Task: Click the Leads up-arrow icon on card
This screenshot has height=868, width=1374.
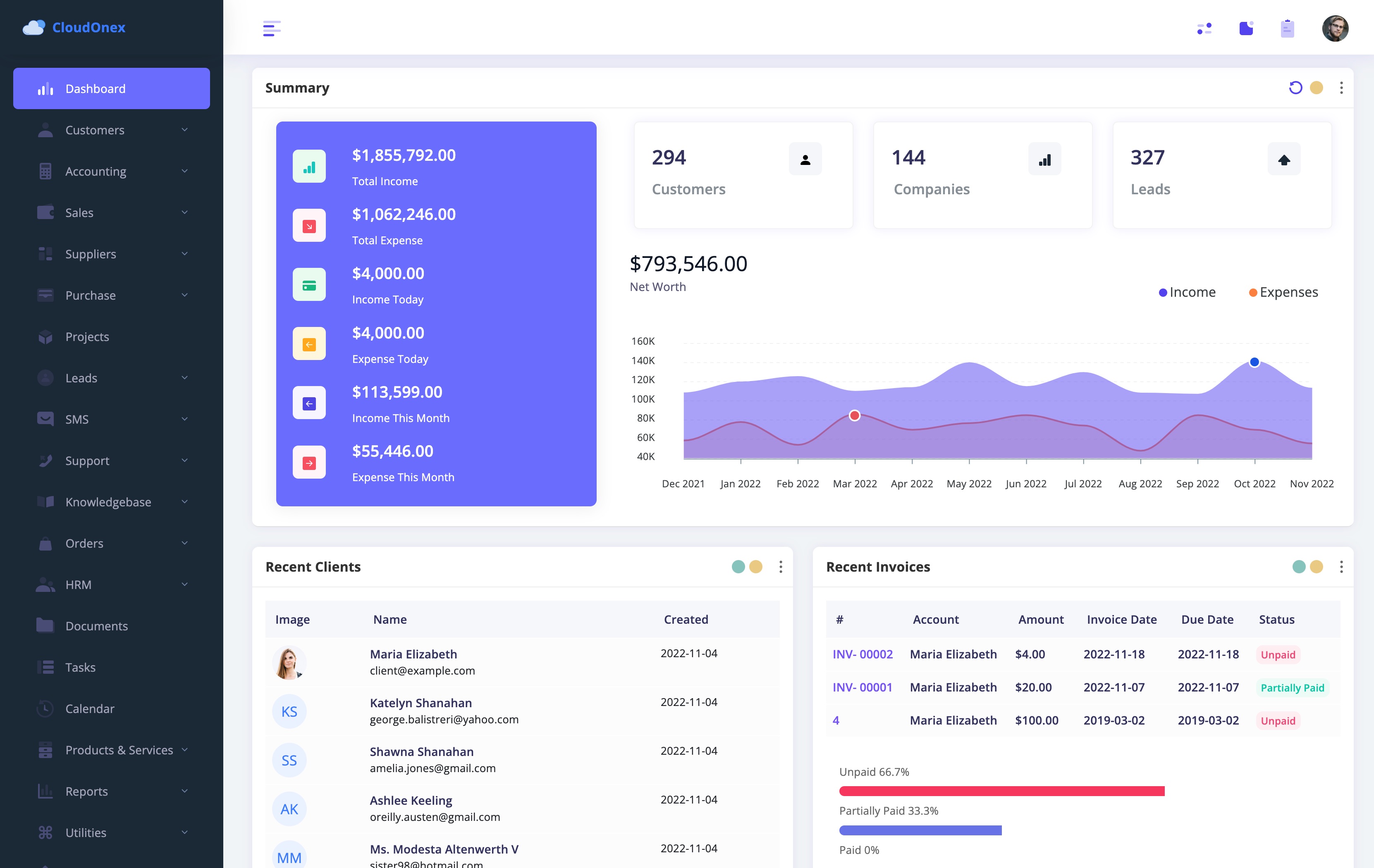Action: (1284, 159)
